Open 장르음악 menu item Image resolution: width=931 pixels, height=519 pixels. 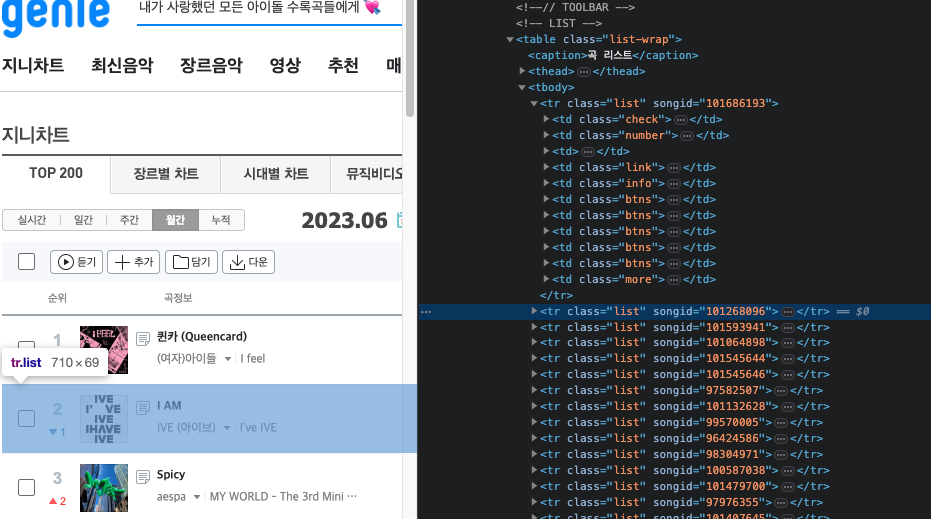point(211,65)
